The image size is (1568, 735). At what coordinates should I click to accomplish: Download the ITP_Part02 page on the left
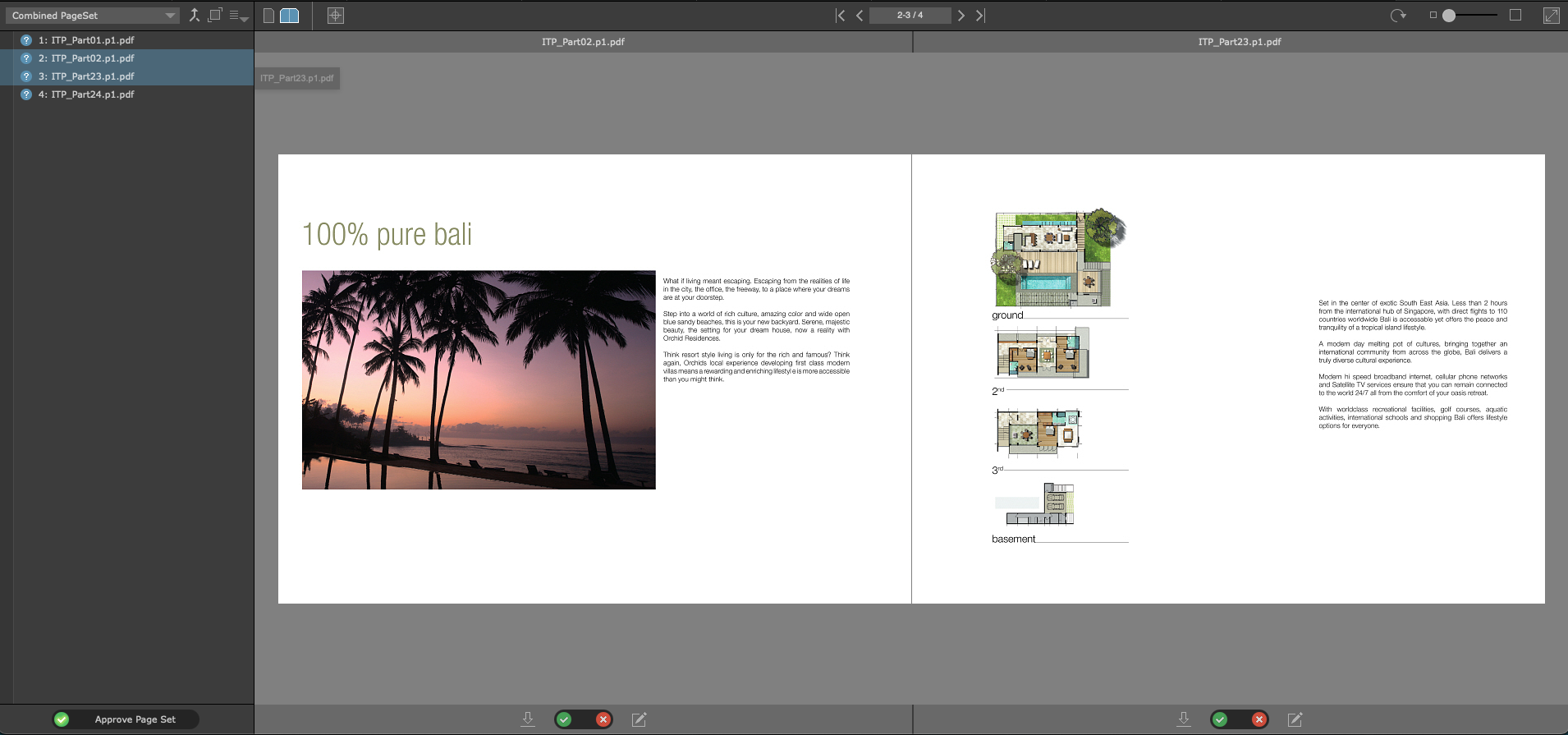pyautogui.click(x=528, y=719)
